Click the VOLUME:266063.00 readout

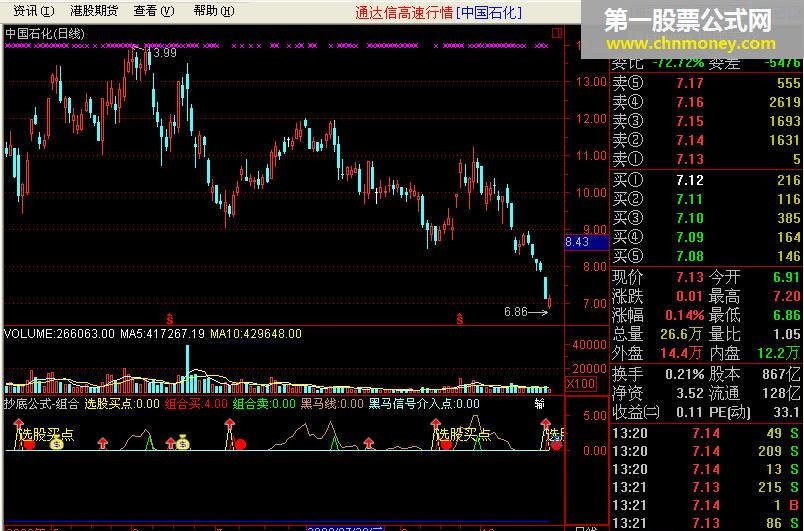tap(59, 334)
